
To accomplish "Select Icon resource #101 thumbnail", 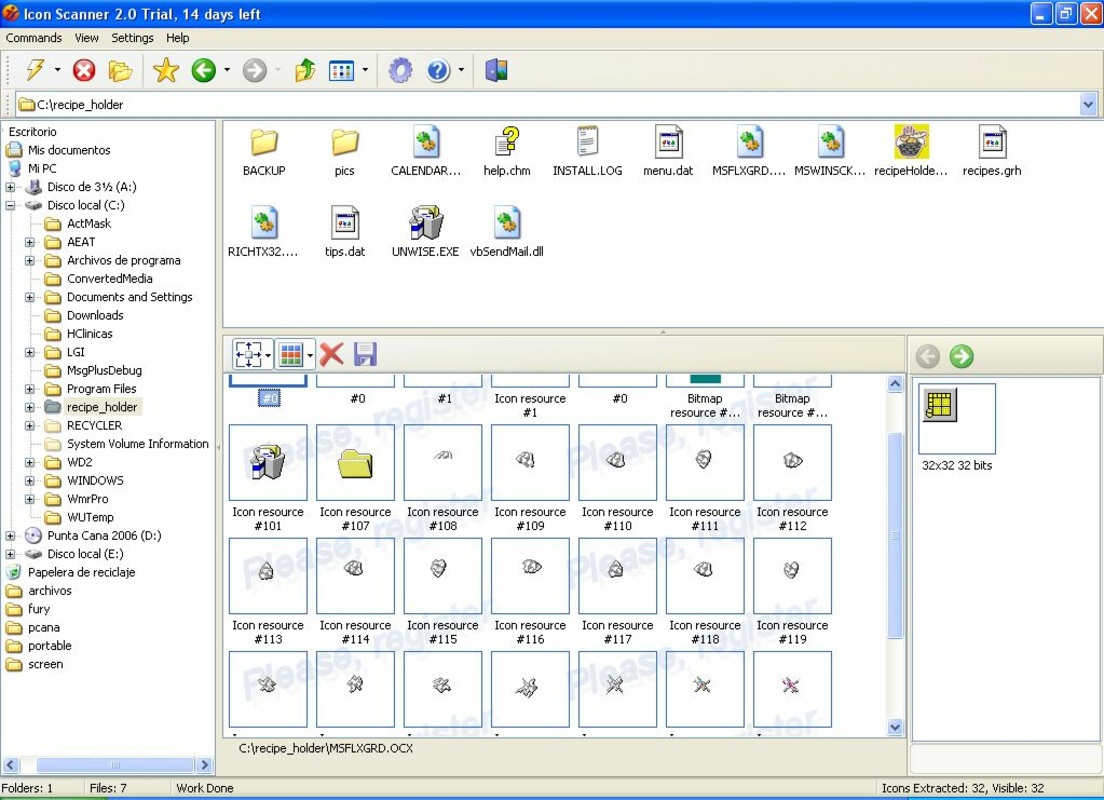I will click(x=268, y=463).
